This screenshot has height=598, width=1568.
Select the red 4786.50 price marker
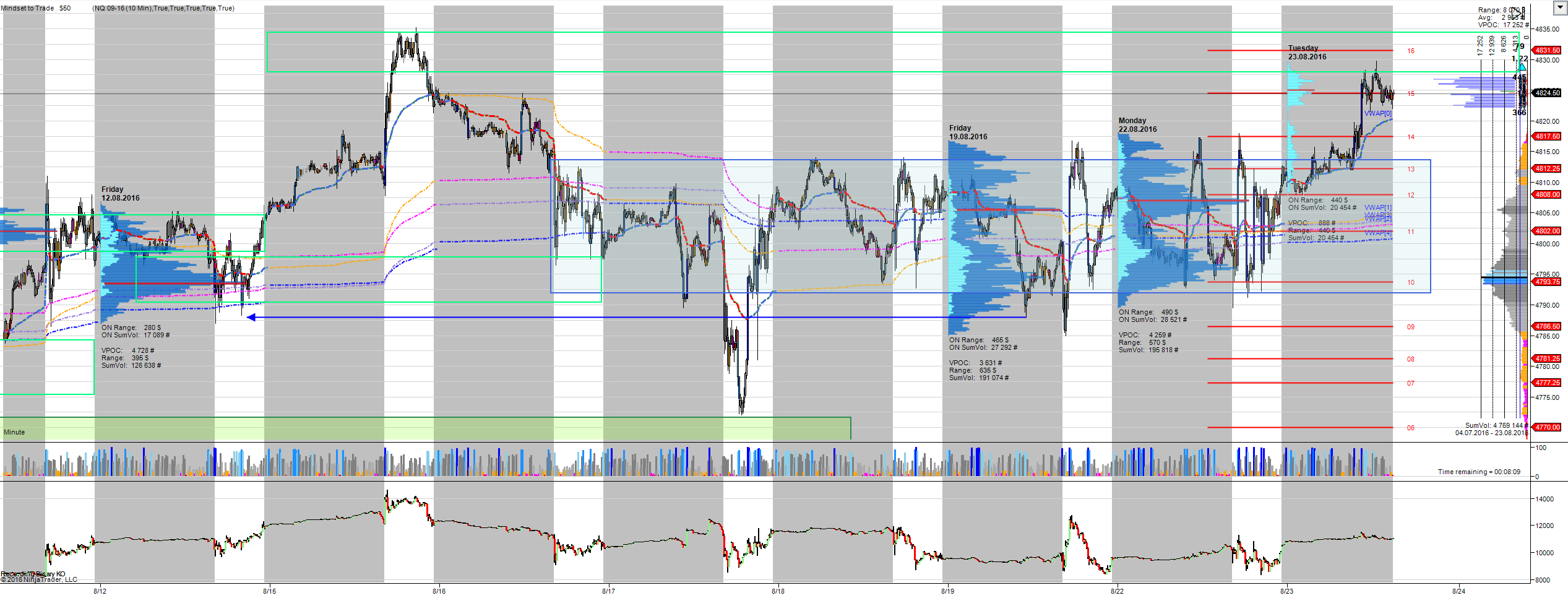[x=1546, y=326]
